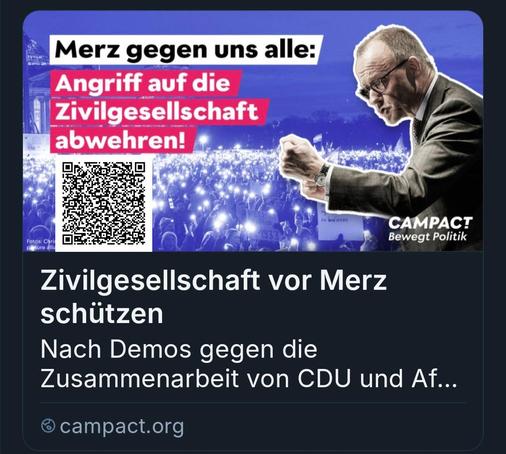The width and height of the screenshot is (506, 454).
Task: Click the description 'Nach Demos gegen die'
Action: point(179,350)
